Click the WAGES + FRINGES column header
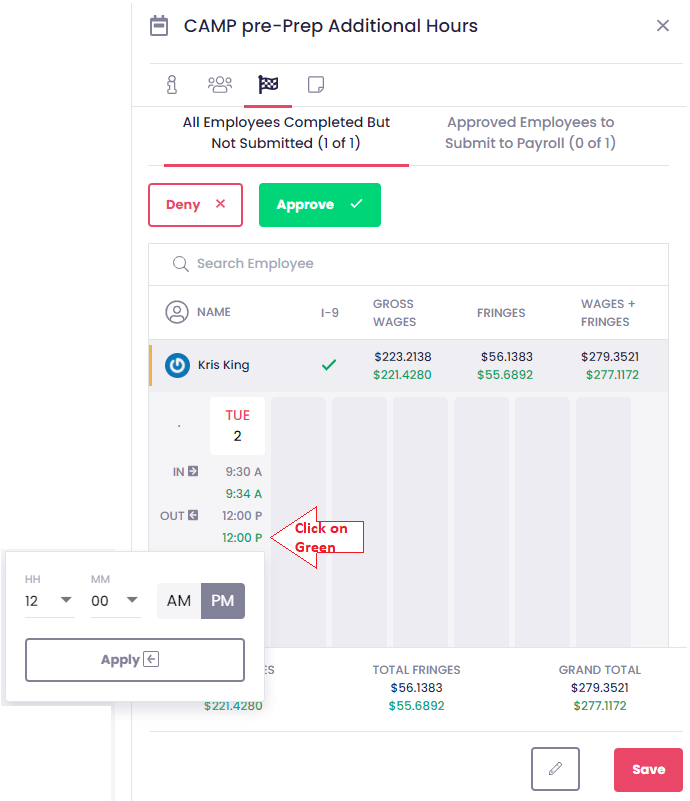Image resolution: width=690 pixels, height=801 pixels. (608, 313)
